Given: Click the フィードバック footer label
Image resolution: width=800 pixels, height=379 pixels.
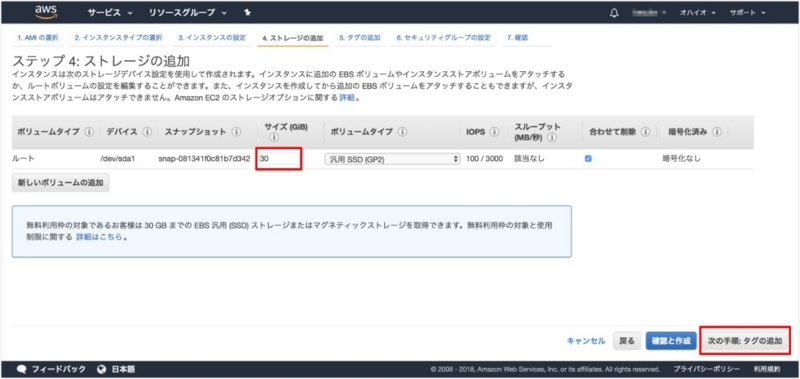Looking at the screenshot, I should coord(59,369).
